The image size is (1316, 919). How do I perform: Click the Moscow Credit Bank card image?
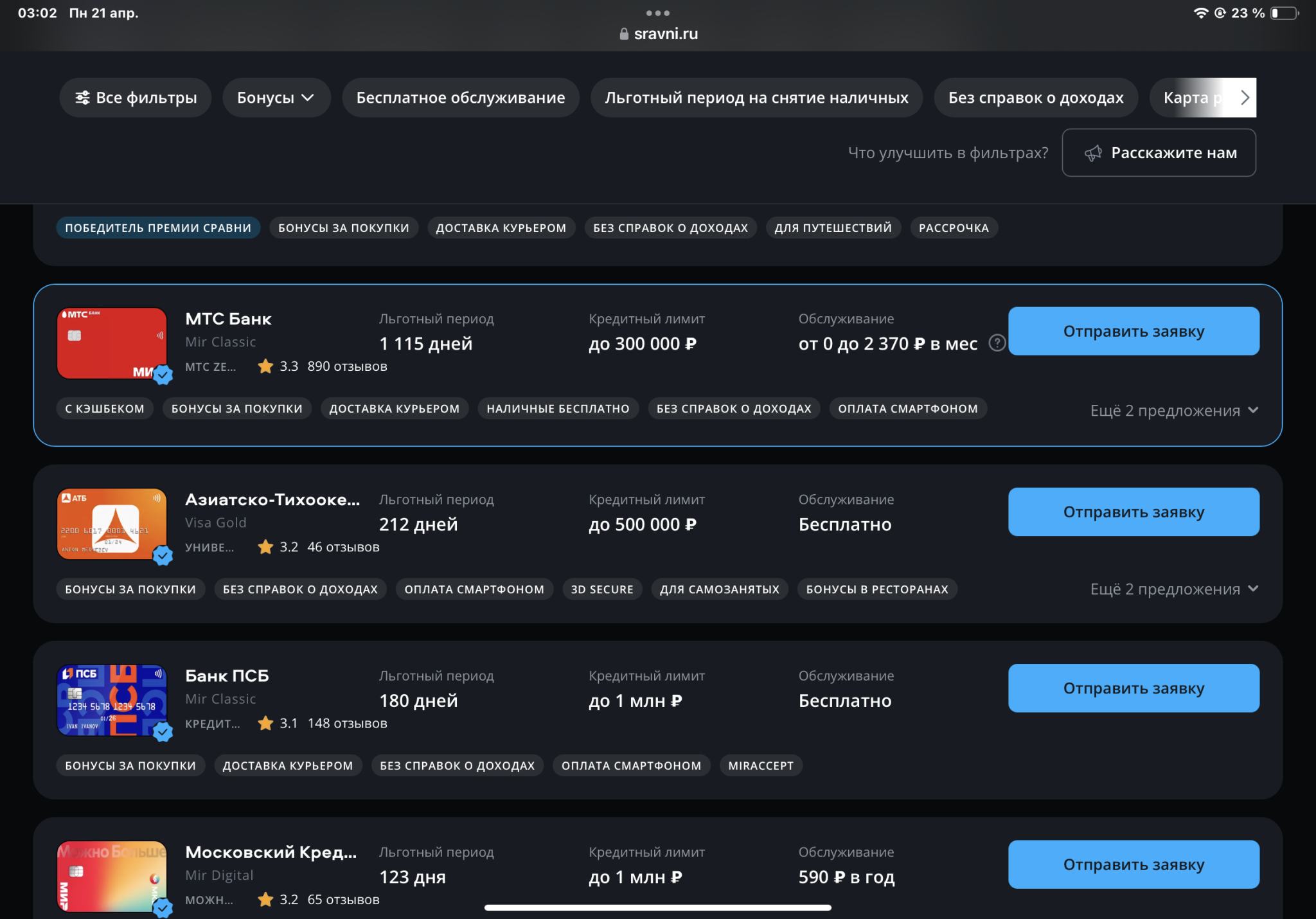point(111,876)
